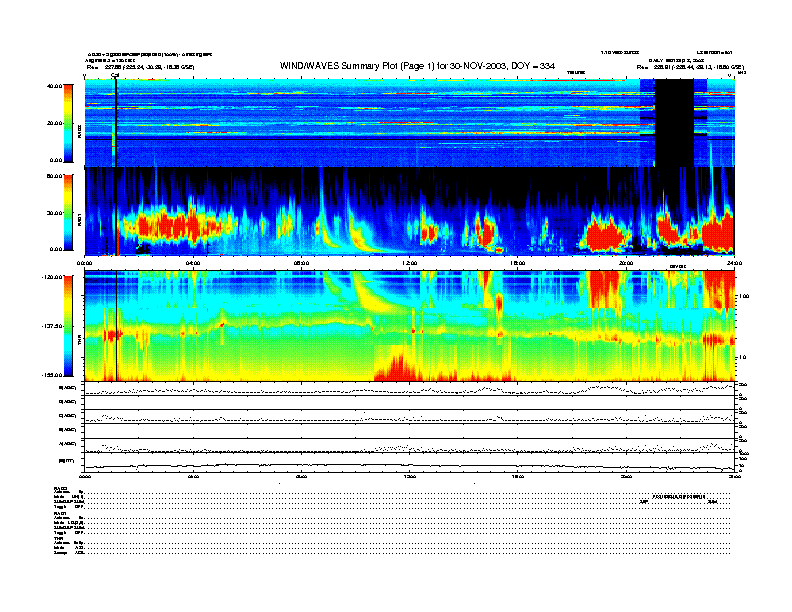Click the -137.50 label on TNR scale
The width and height of the screenshot is (792, 612).
coord(52,326)
